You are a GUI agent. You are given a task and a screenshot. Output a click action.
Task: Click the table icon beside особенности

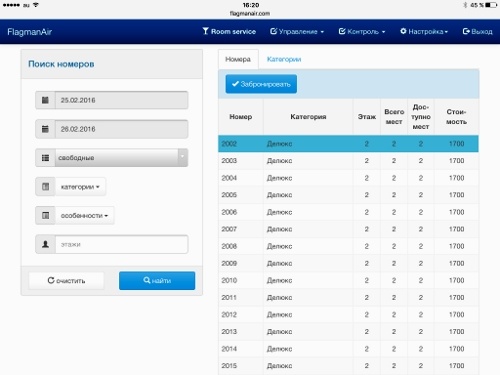tap(45, 215)
